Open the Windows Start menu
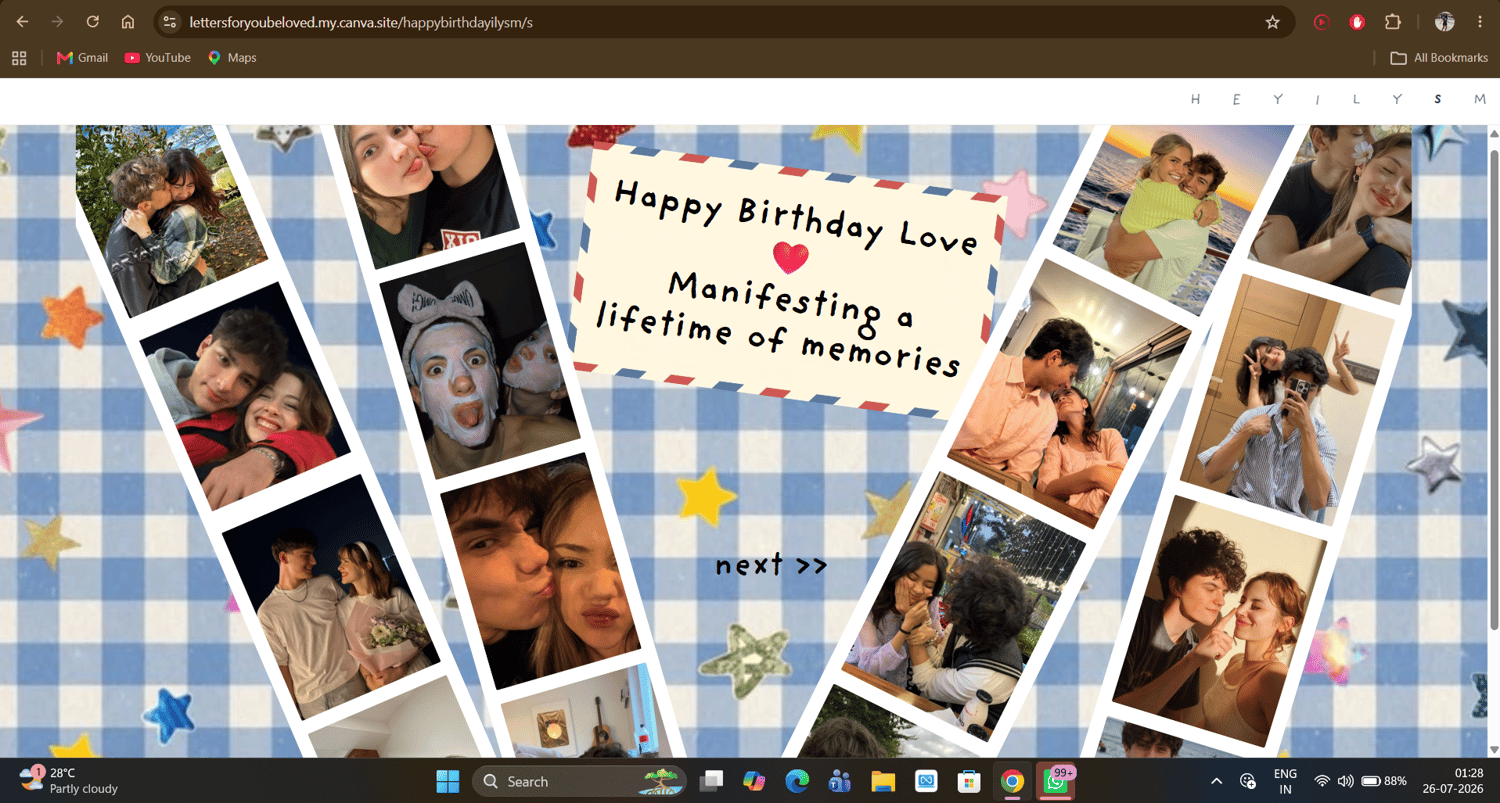 click(x=448, y=781)
